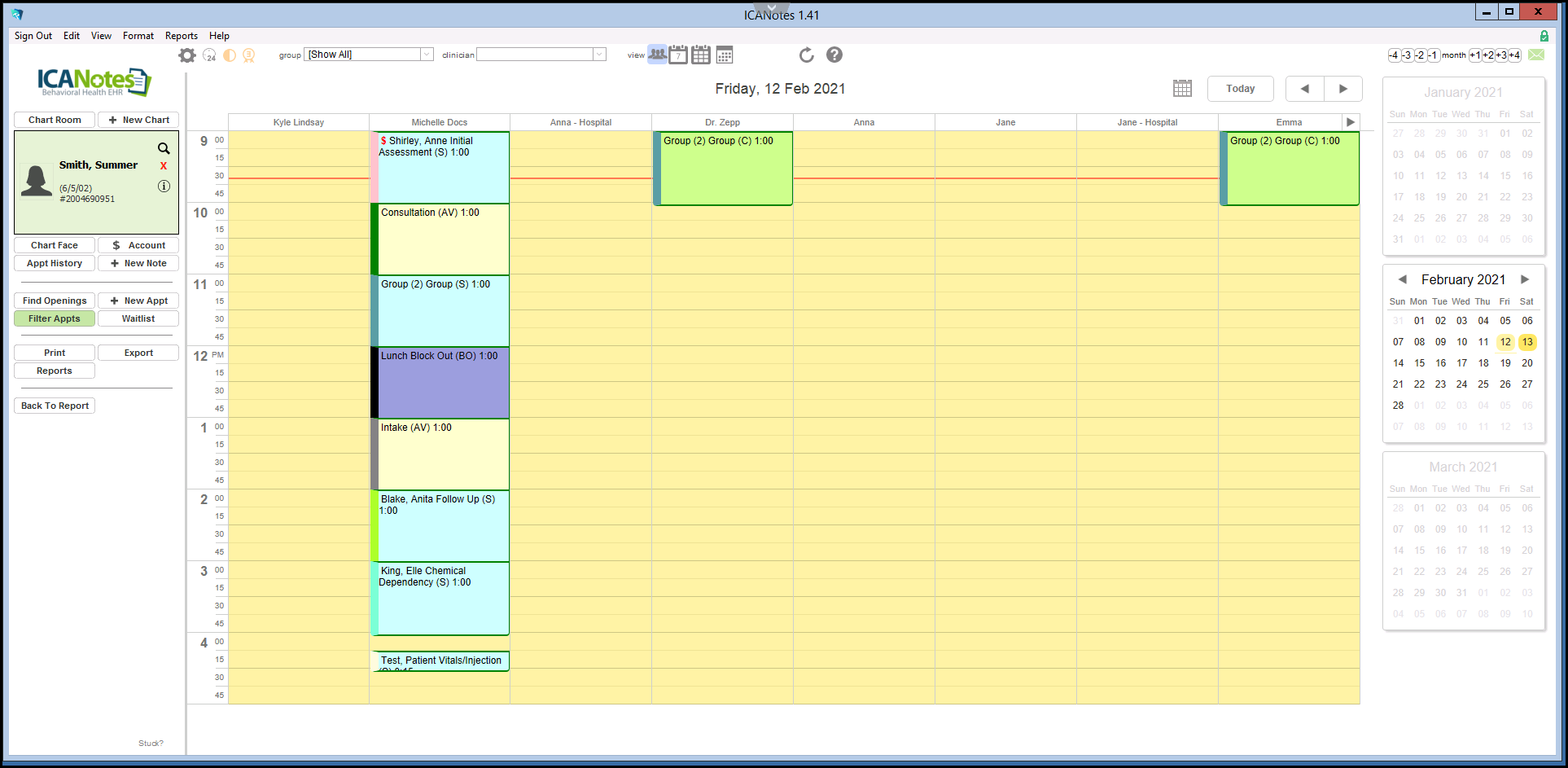Click Back To Report
The image size is (1568, 768).
(55, 406)
